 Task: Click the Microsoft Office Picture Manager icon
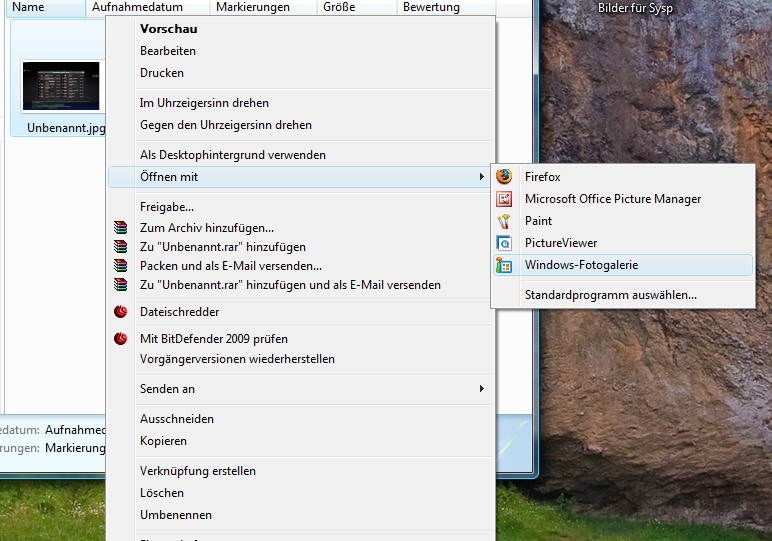pos(504,199)
